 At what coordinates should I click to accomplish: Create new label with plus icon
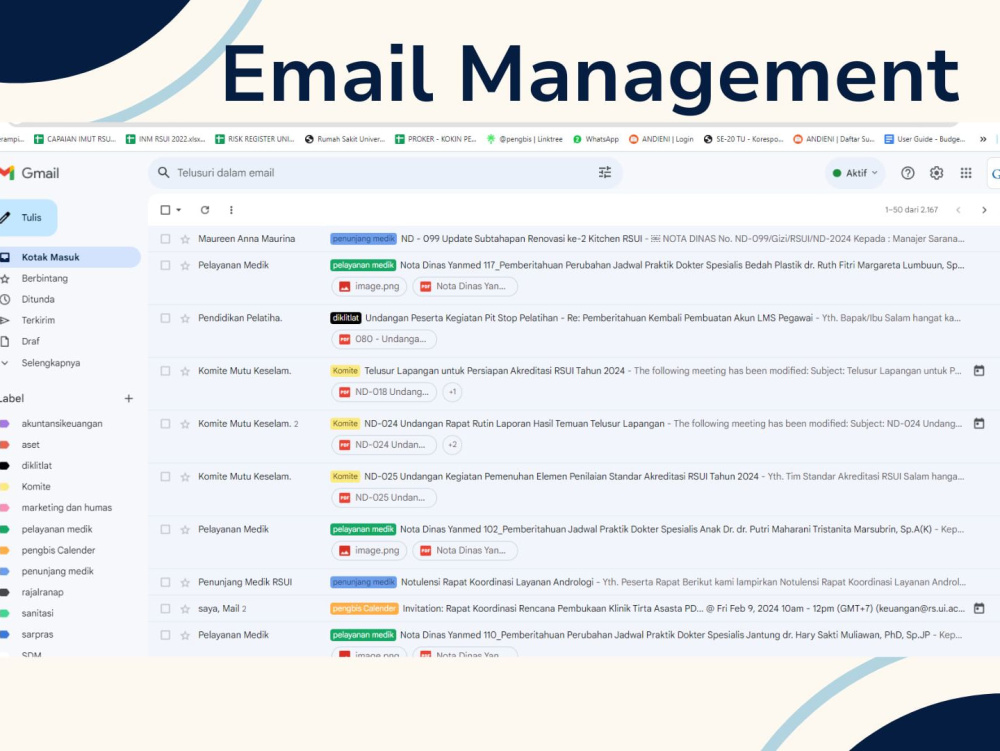pos(128,398)
